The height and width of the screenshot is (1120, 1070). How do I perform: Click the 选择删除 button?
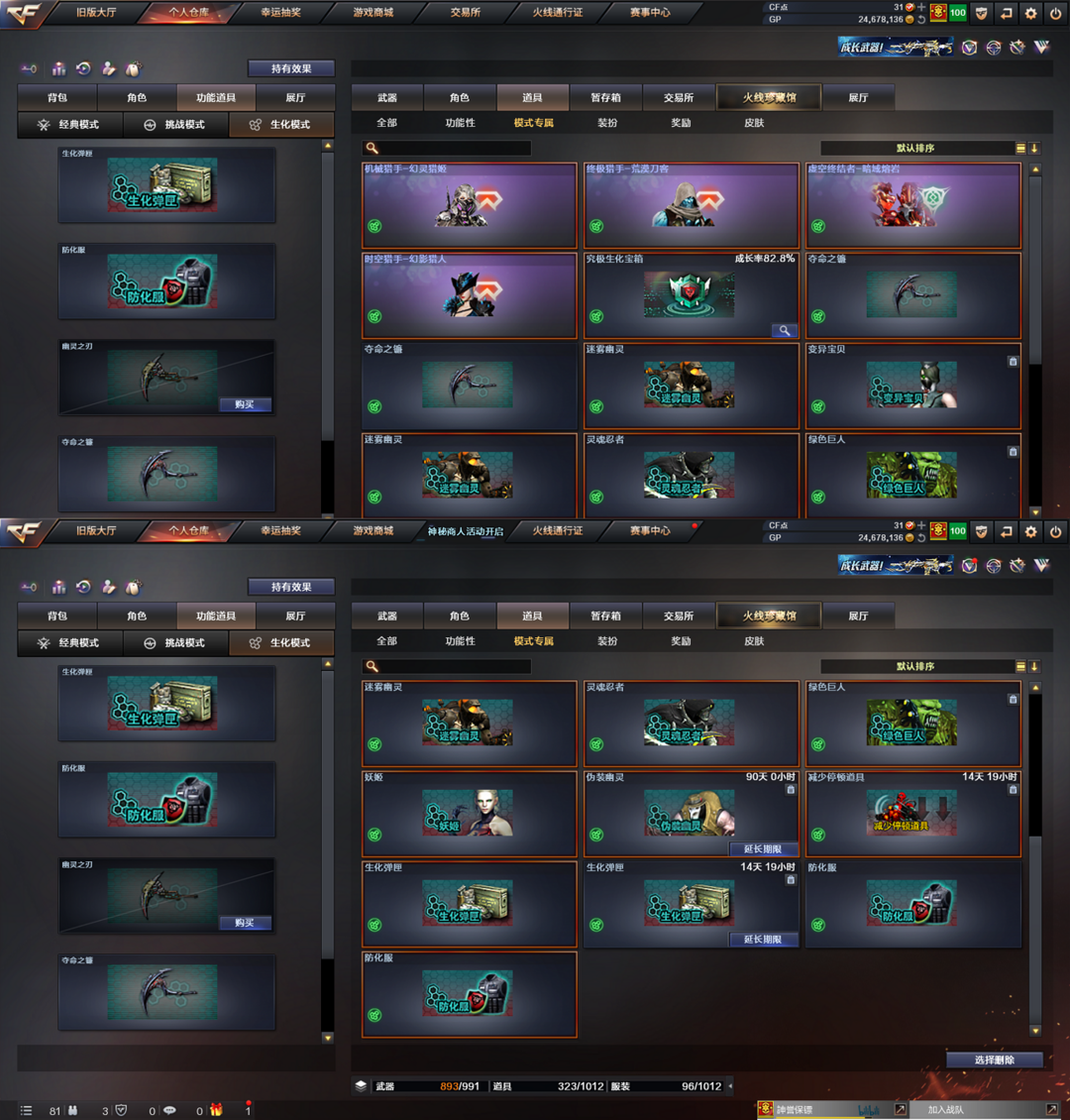point(995,1060)
